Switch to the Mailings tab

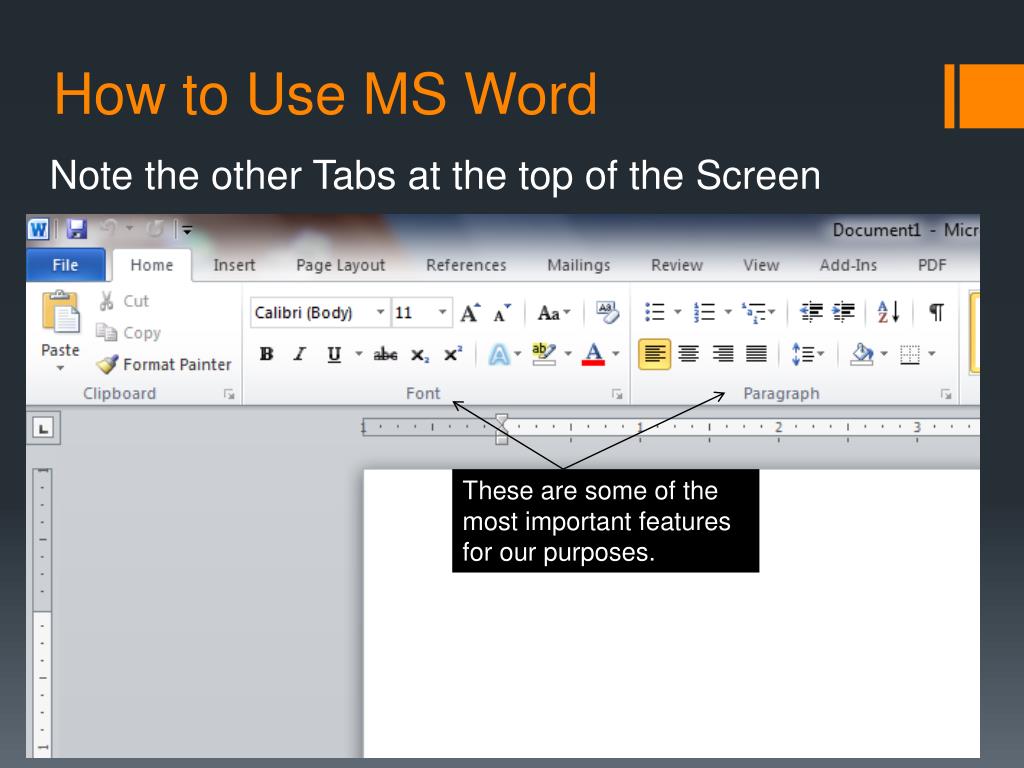[579, 265]
